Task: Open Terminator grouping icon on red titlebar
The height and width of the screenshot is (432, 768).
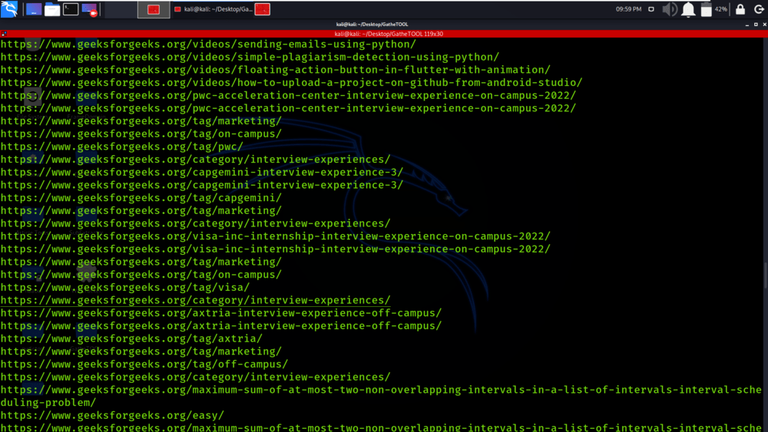Action: click(x=4, y=34)
